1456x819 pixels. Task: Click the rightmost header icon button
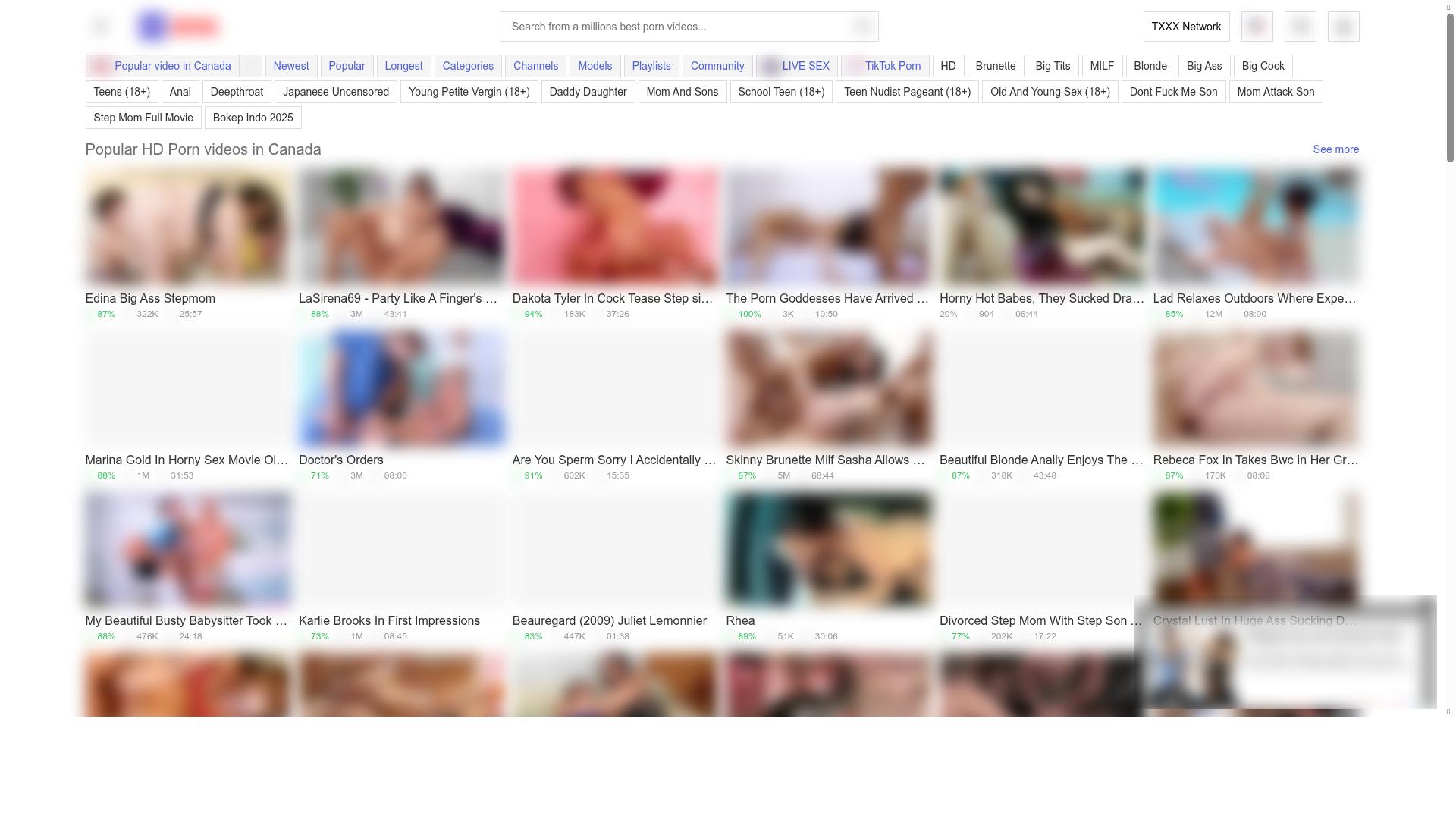click(1343, 27)
